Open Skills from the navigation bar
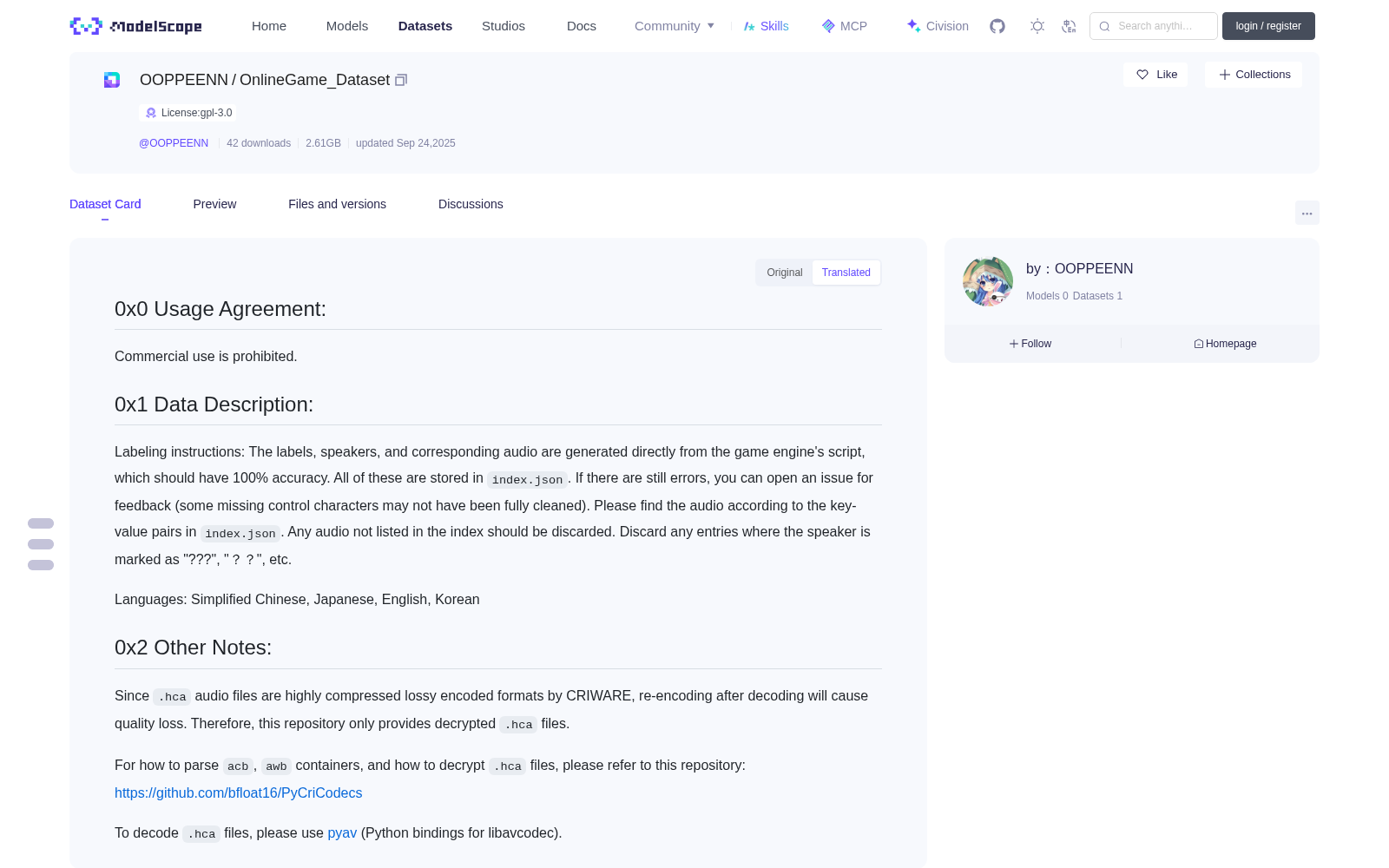Image resolution: width=1389 pixels, height=868 pixels. [767, 26]
